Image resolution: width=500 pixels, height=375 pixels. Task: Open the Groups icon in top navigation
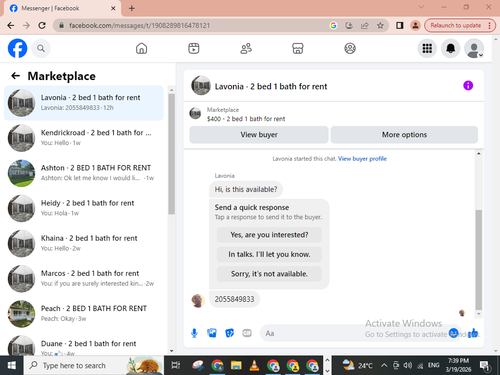350,49
